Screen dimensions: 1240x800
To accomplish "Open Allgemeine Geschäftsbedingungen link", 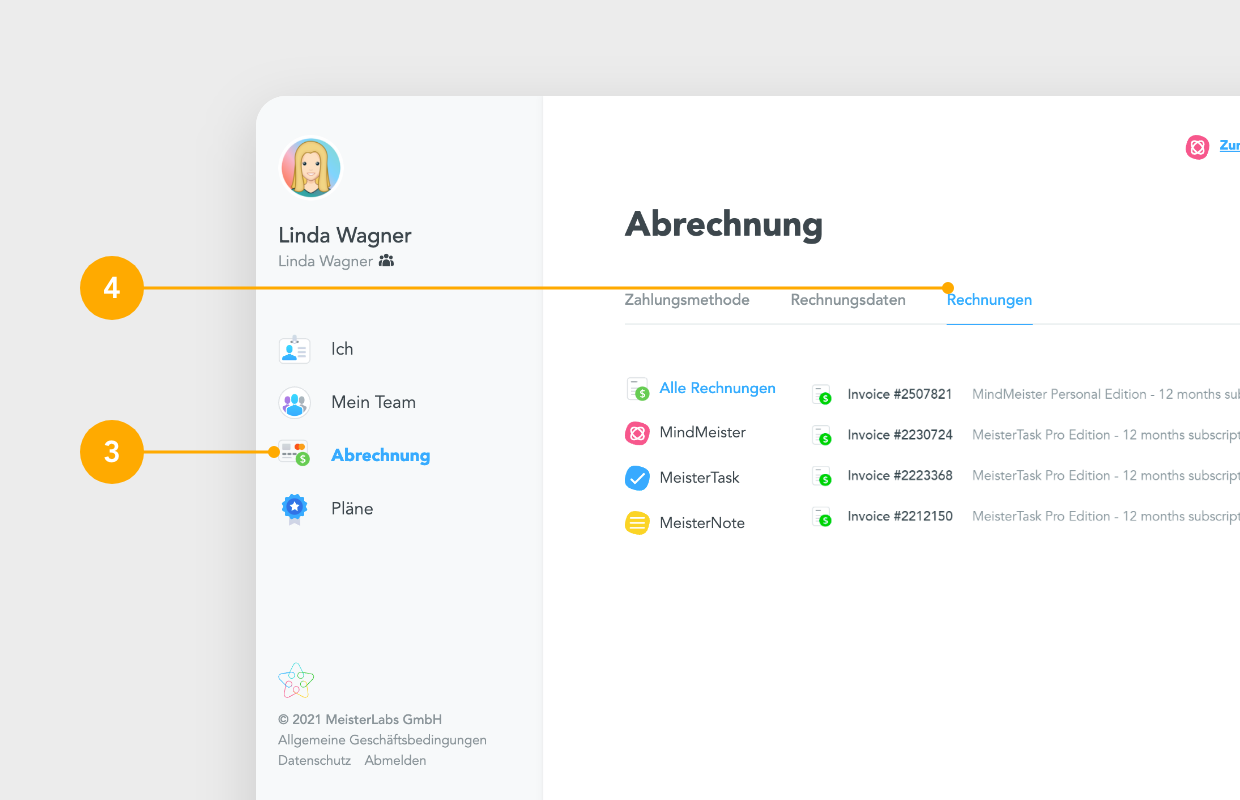I will pyautogui.click(x=382, y=740).
